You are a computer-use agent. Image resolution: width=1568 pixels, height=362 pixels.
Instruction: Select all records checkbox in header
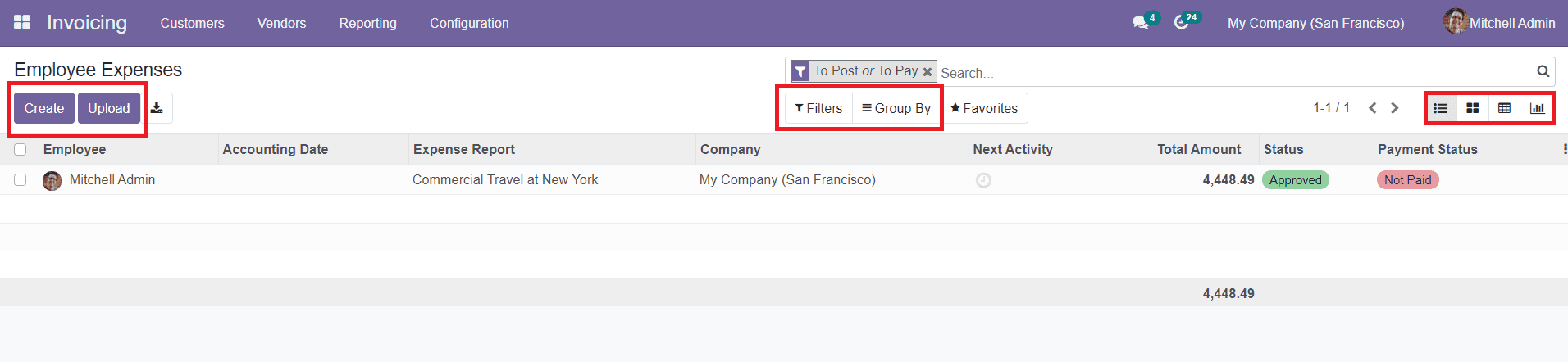[x=21, y=149]
